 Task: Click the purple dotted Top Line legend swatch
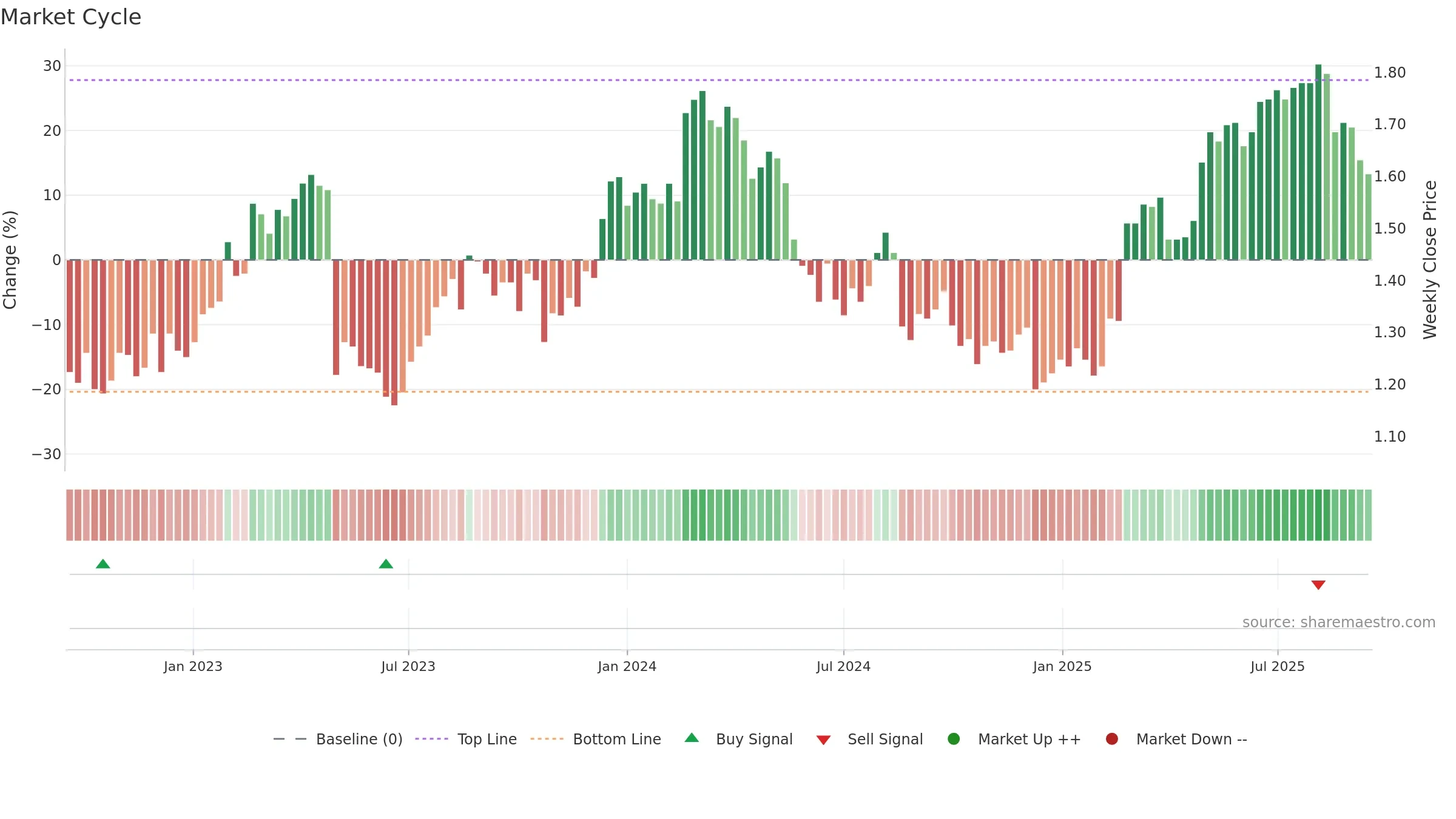(431, 739)
